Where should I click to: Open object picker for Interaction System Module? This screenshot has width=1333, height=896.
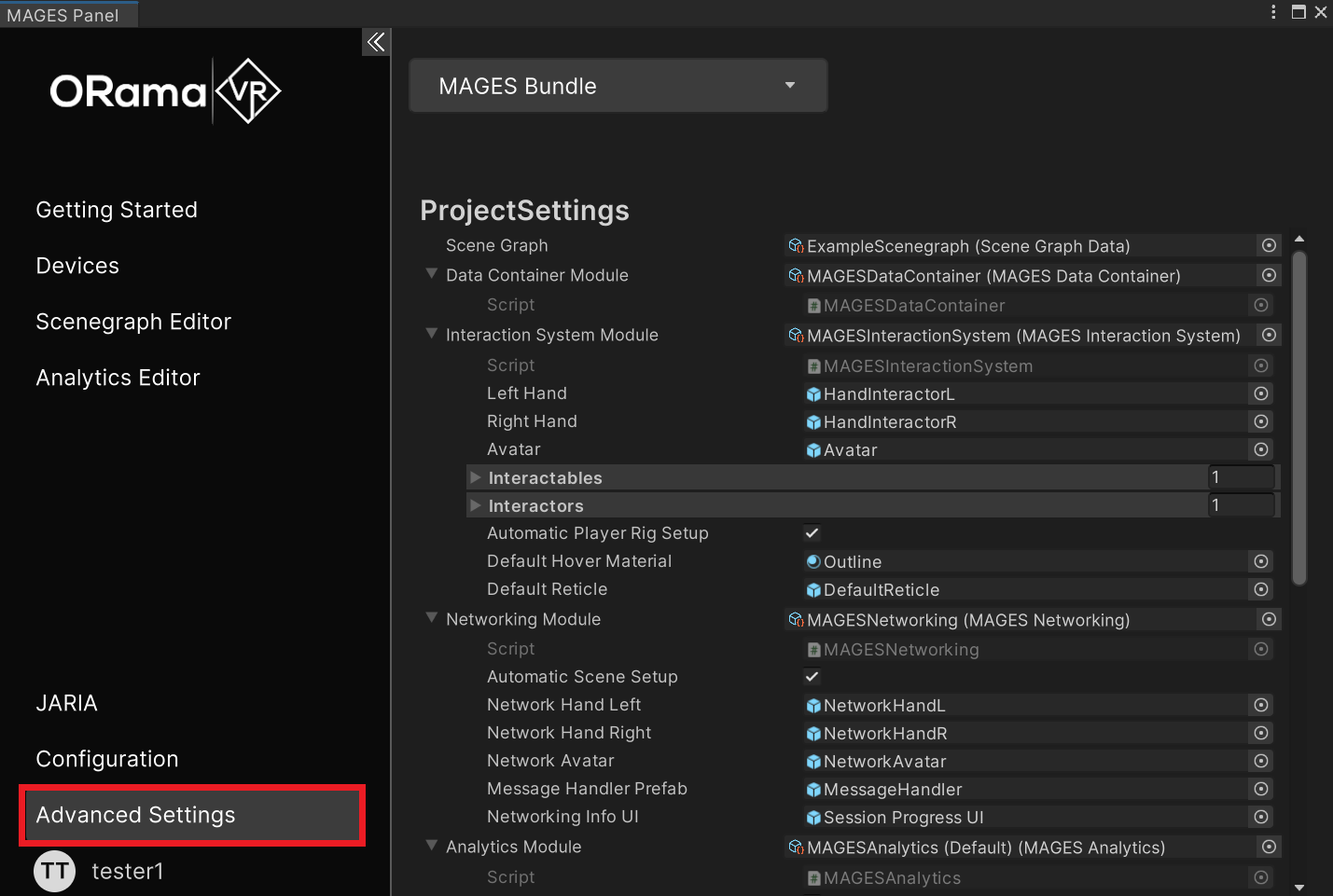(x=1269, y=335)
